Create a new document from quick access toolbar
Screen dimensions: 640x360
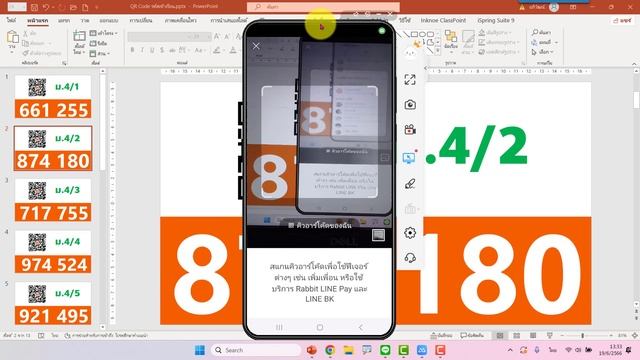85,7
